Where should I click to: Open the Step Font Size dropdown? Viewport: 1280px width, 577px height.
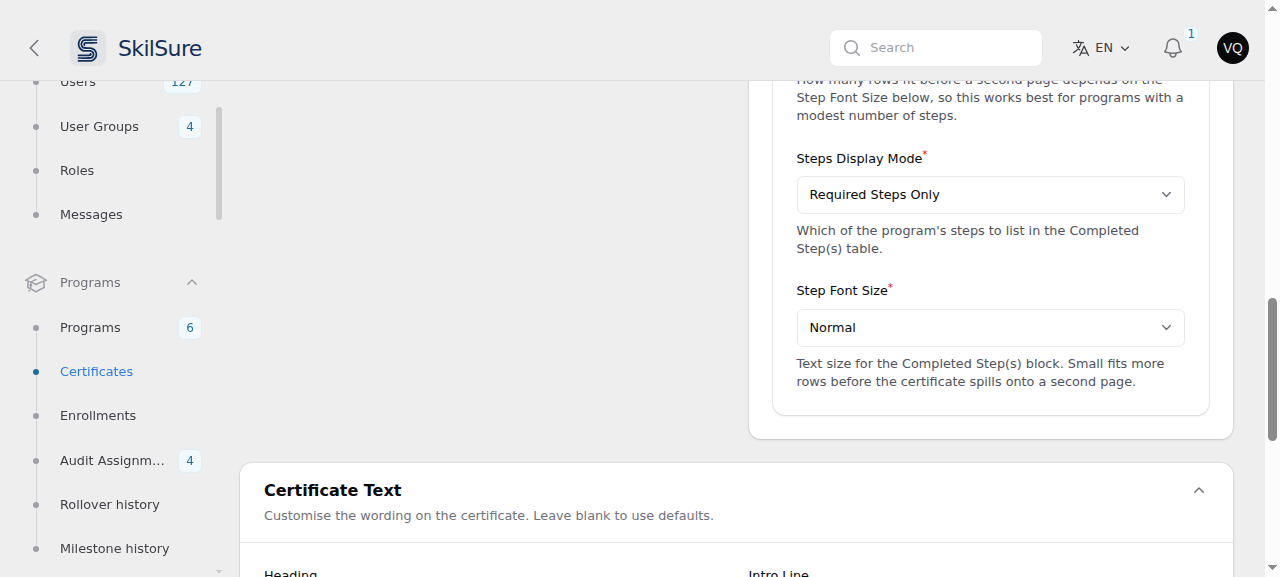(x=990, y=328)
